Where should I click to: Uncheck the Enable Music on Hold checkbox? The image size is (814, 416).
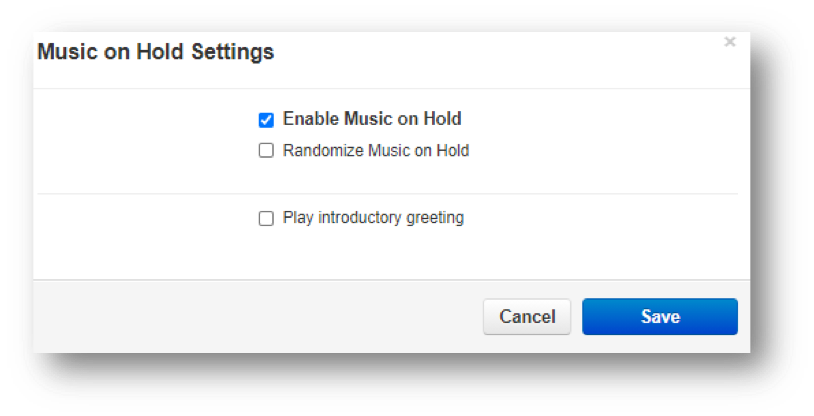point(266,120)
